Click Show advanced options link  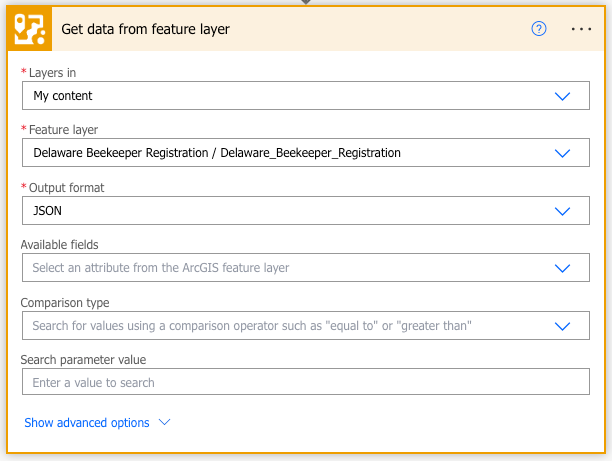coord(87,423)
